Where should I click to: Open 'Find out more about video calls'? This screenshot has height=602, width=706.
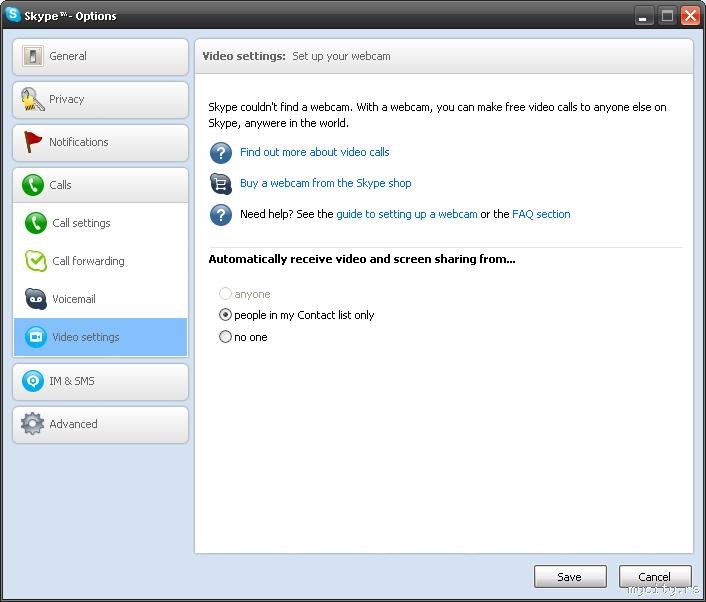pyautogui.click(x=314, y=152)
